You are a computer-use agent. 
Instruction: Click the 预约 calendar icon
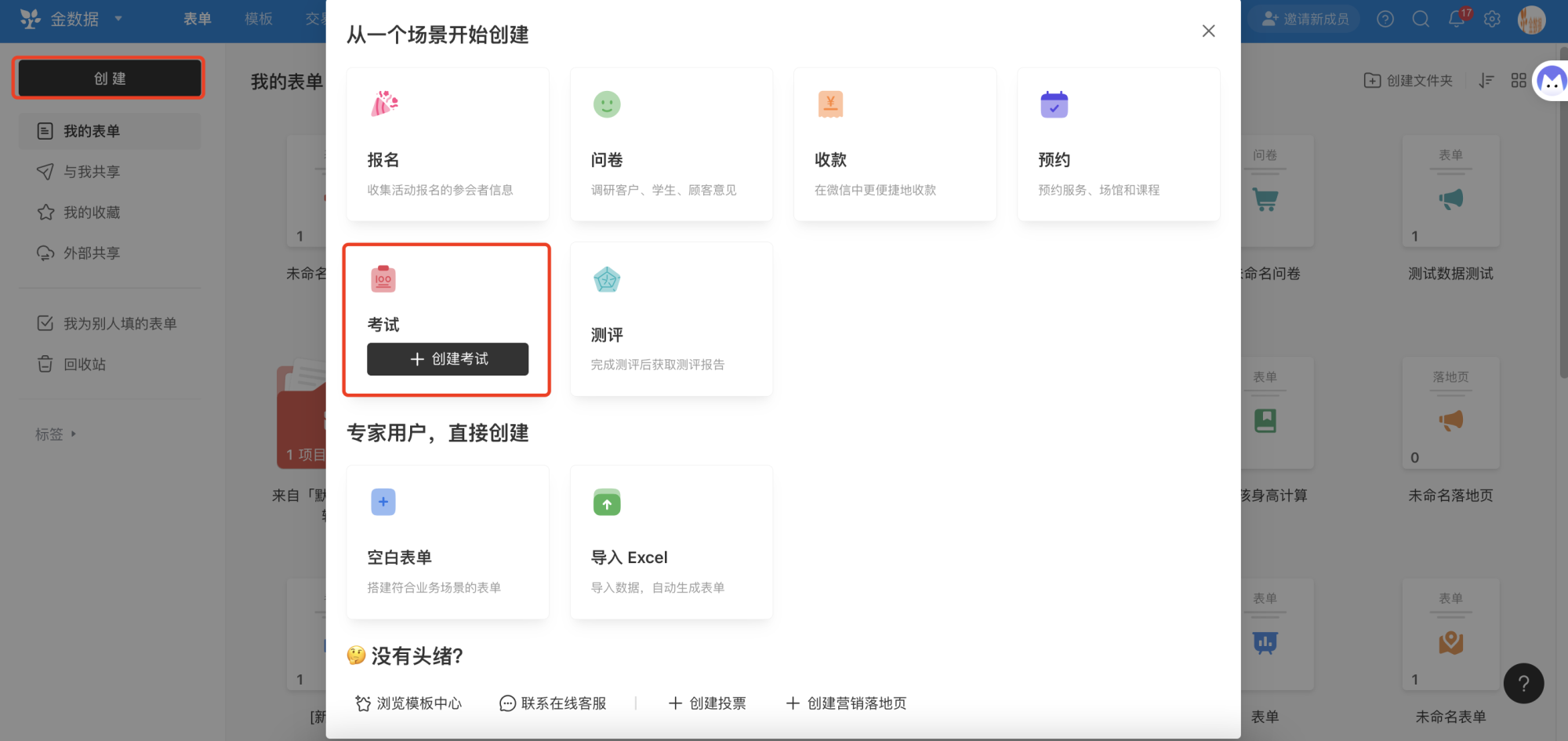pyautogui.click(x=1054, y=104)
